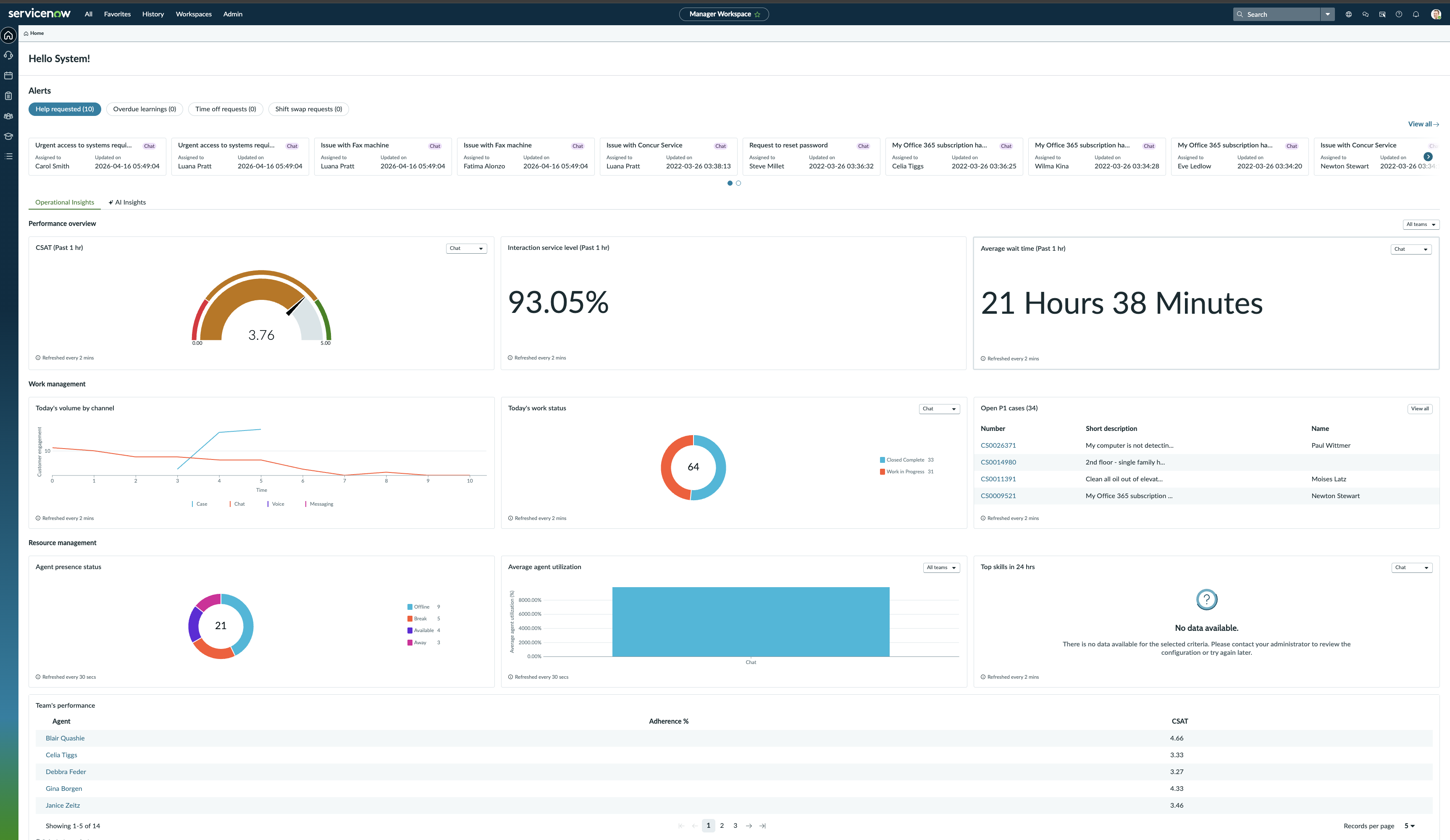Click the No data question mark icon
The width and height of the screenshot is (1450, 840).
pyautogui.click(x=1207, y=599)
